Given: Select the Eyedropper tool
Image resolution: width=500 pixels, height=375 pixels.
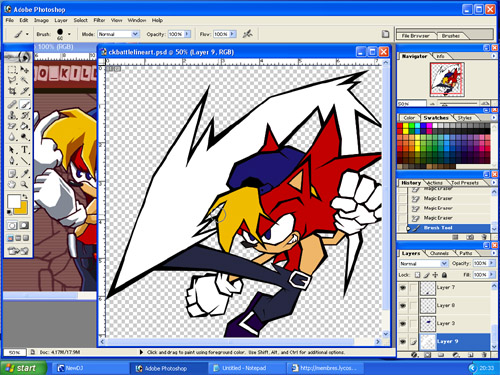Looking at the screenshot, I should tap(24, 173).
